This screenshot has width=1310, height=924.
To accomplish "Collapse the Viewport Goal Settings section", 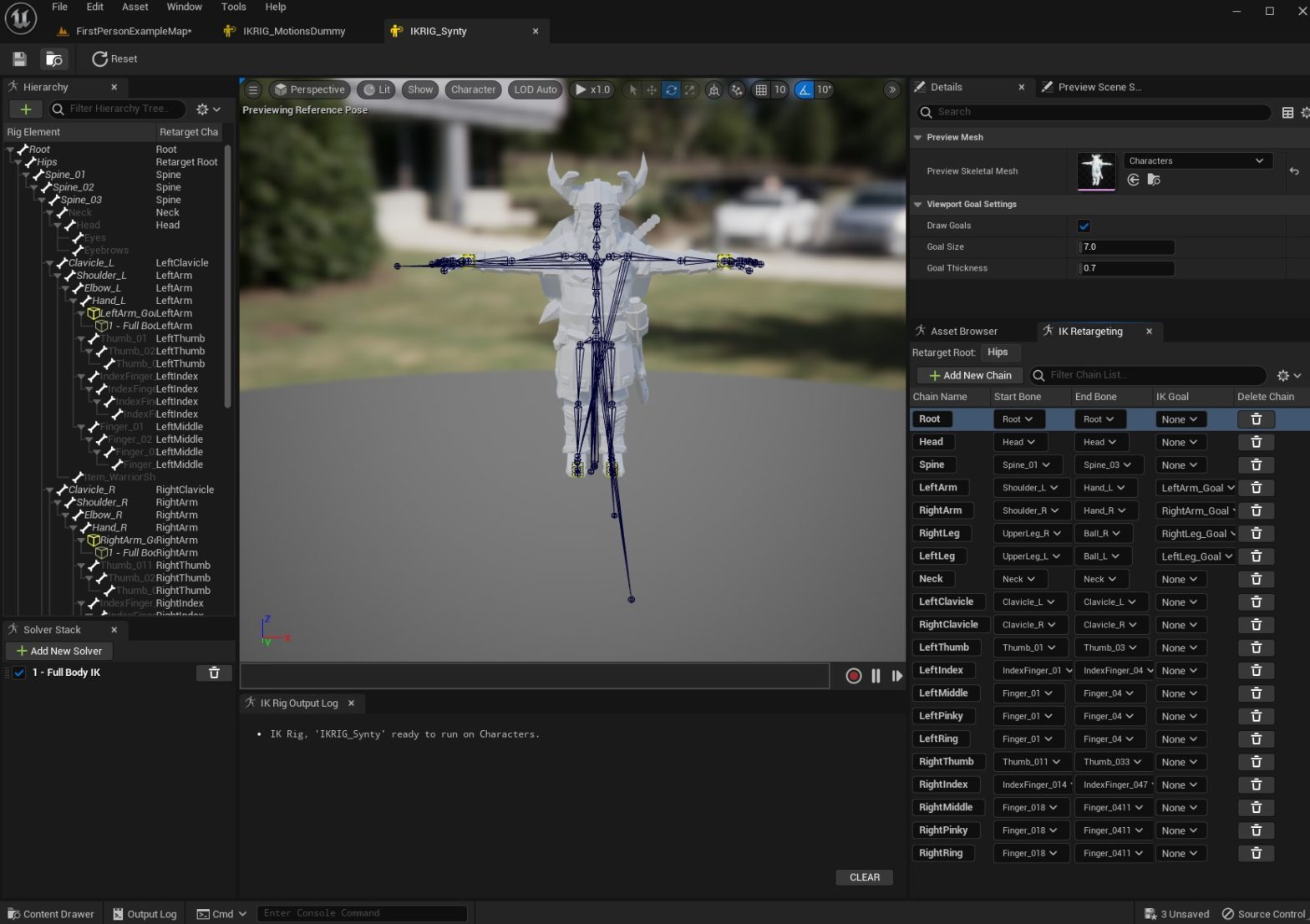I will click(918, 204).
